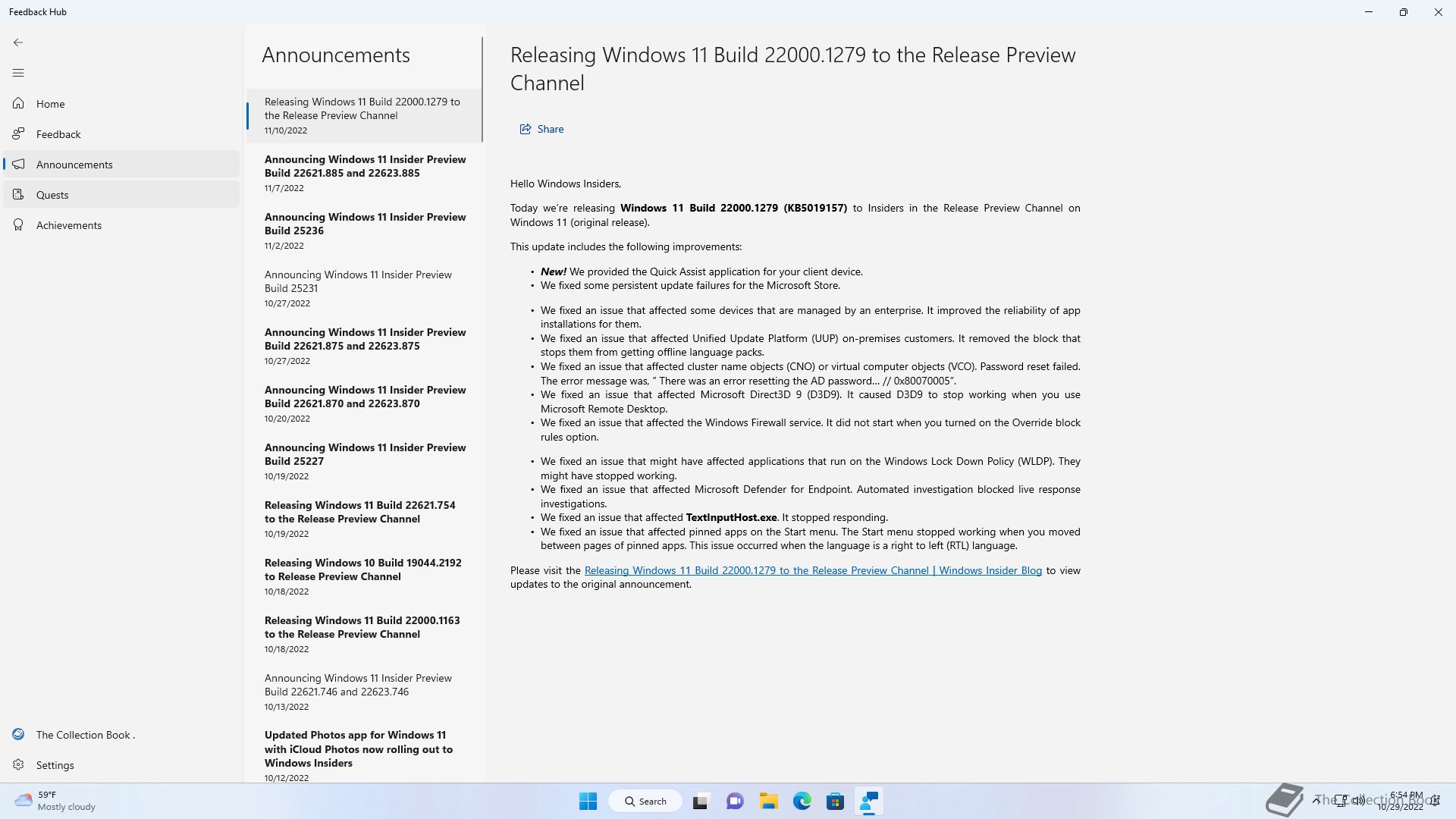The image size is (1456, 819).
Task: Open Build 22621.870 and 22623.870 announcement
Action: click(364, 403)
